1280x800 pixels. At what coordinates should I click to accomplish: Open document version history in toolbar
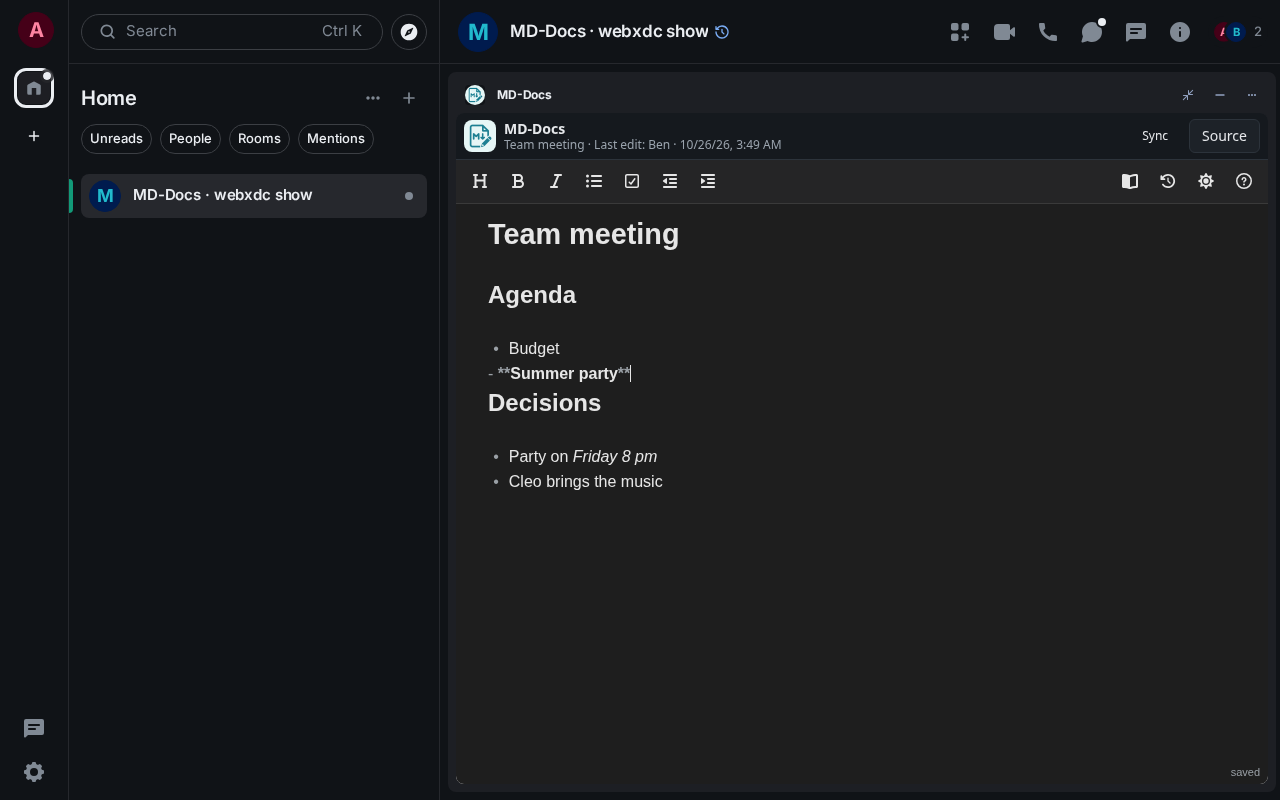(1168, 181)
